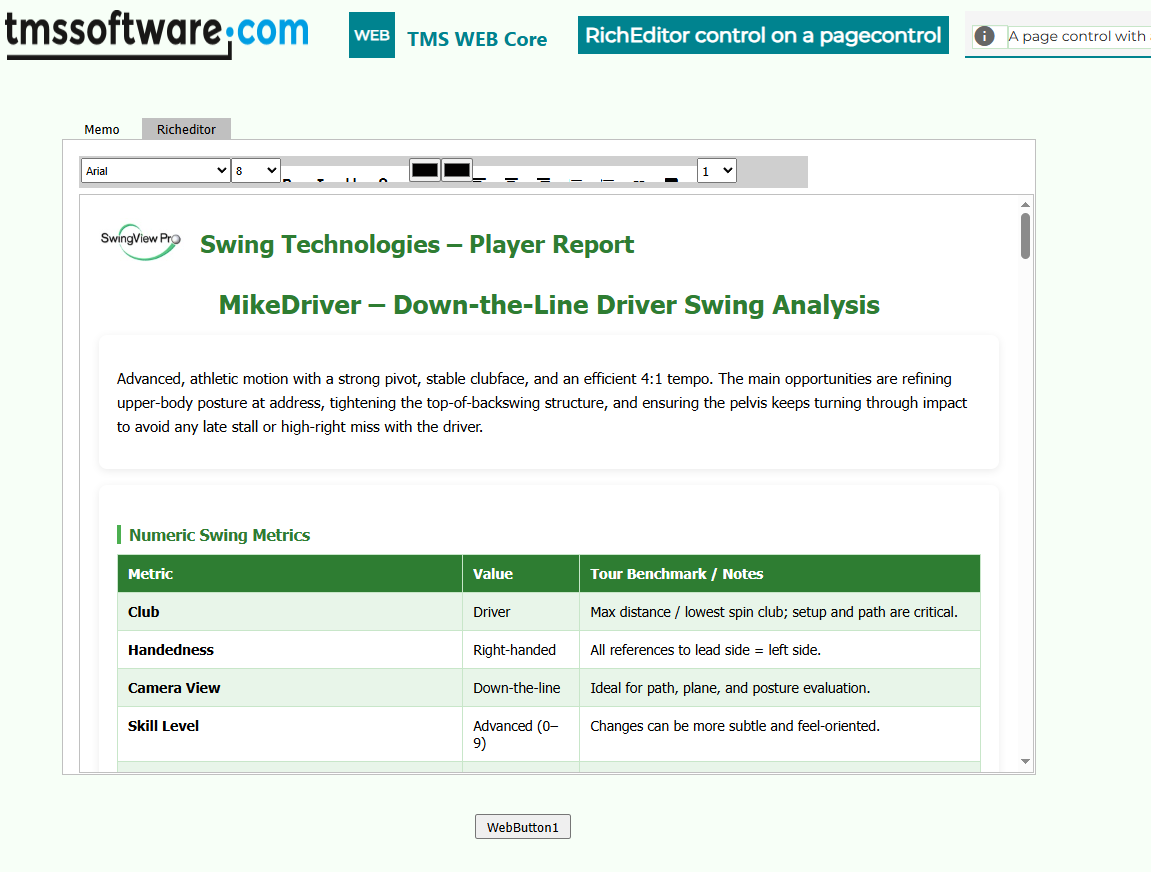Select the Richeditor tab
Screen dimensions: 1151x872
click(x=186, y=129)
